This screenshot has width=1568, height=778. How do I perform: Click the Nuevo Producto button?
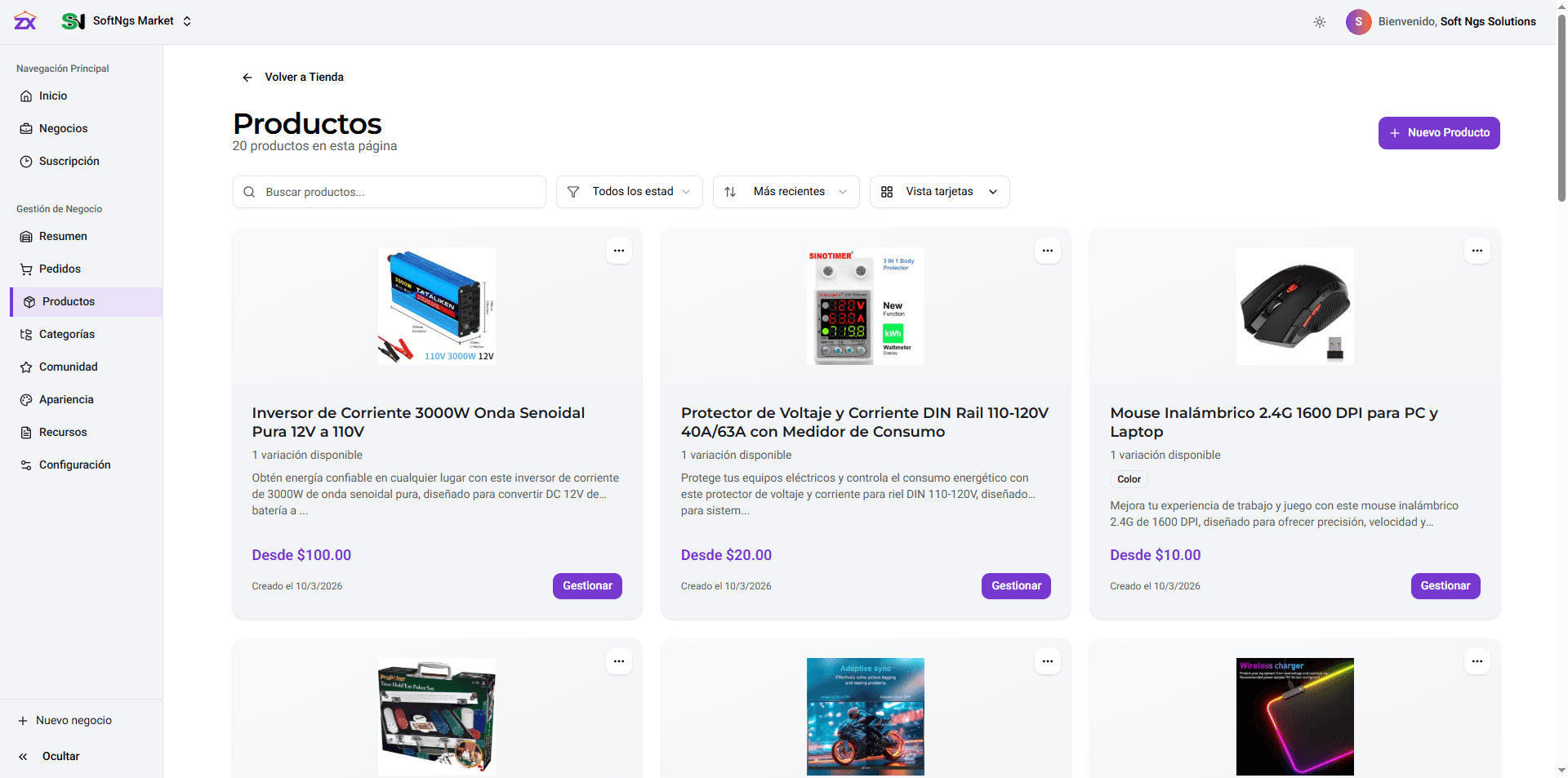pos(1438,132)
